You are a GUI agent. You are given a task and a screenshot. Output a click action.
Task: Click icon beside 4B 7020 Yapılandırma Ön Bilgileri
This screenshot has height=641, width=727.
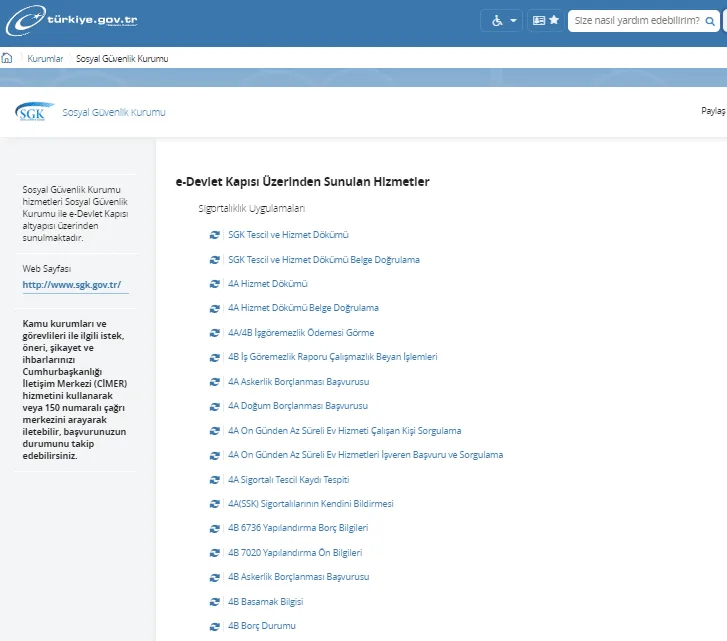point(215,553)
